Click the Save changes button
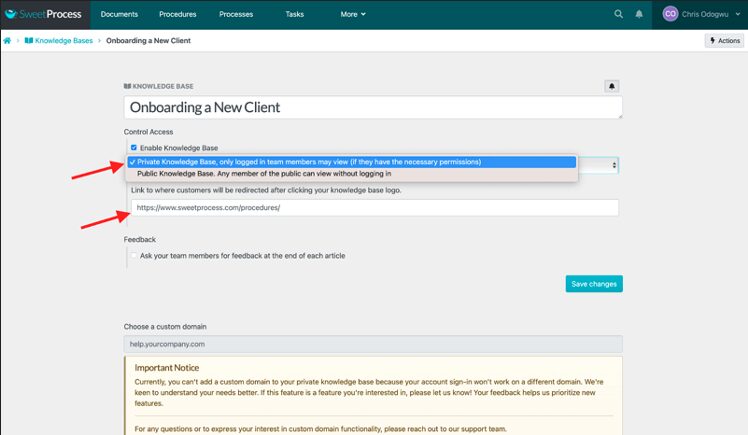Screen dimensions: 748x435 593,284
